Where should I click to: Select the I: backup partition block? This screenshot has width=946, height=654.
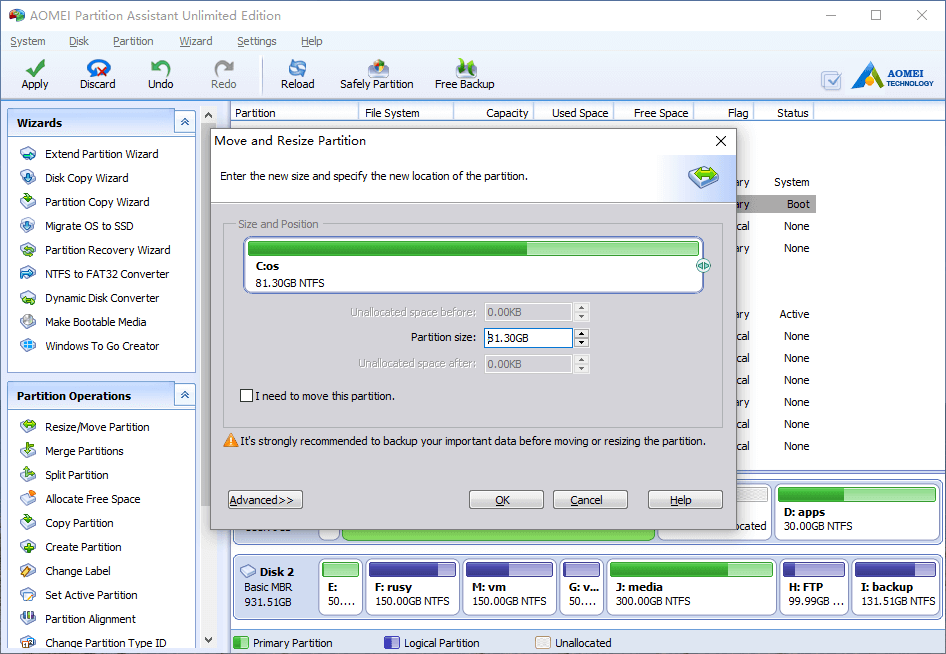895,586
